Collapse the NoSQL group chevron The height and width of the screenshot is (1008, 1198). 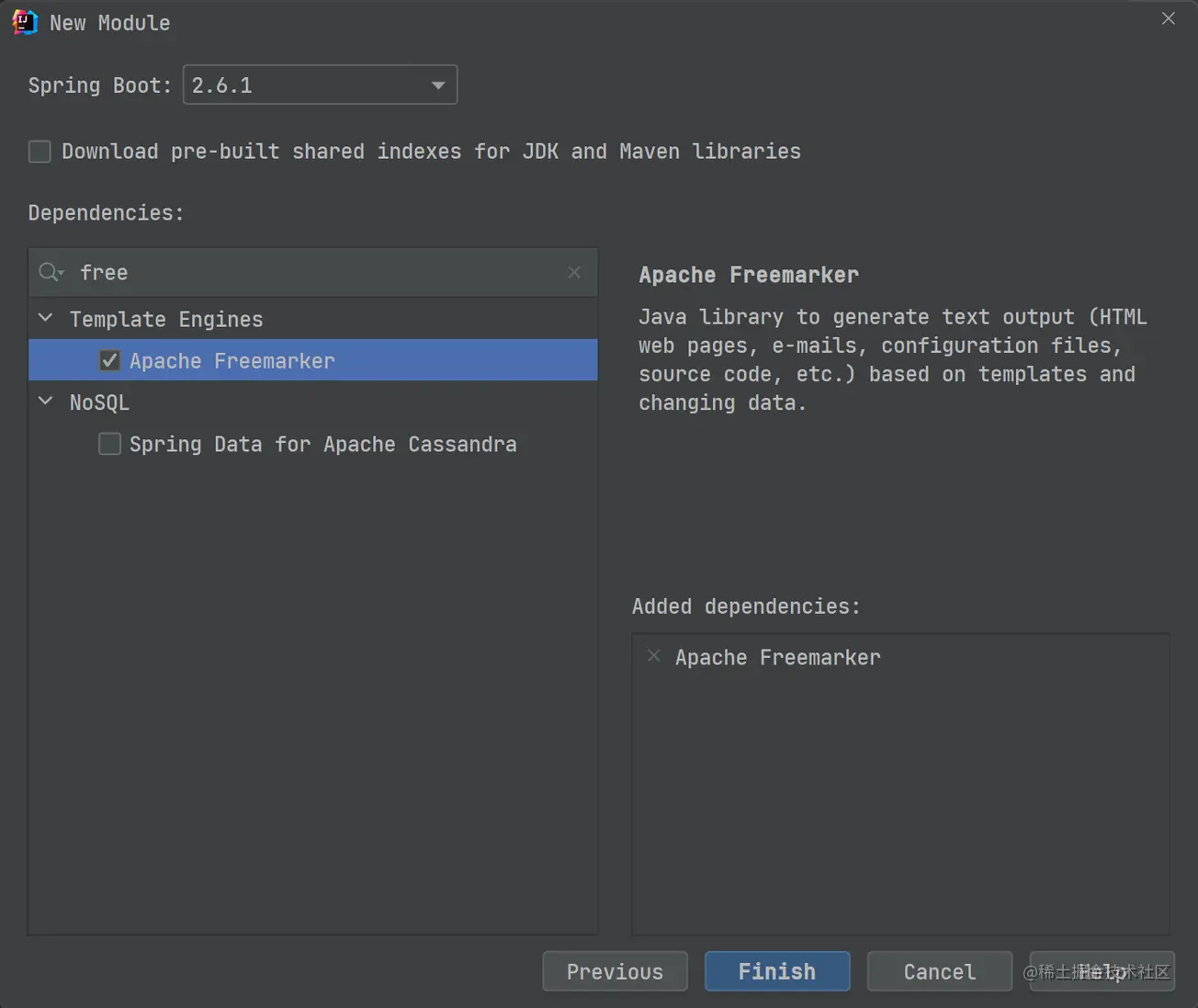coord(45,402)
